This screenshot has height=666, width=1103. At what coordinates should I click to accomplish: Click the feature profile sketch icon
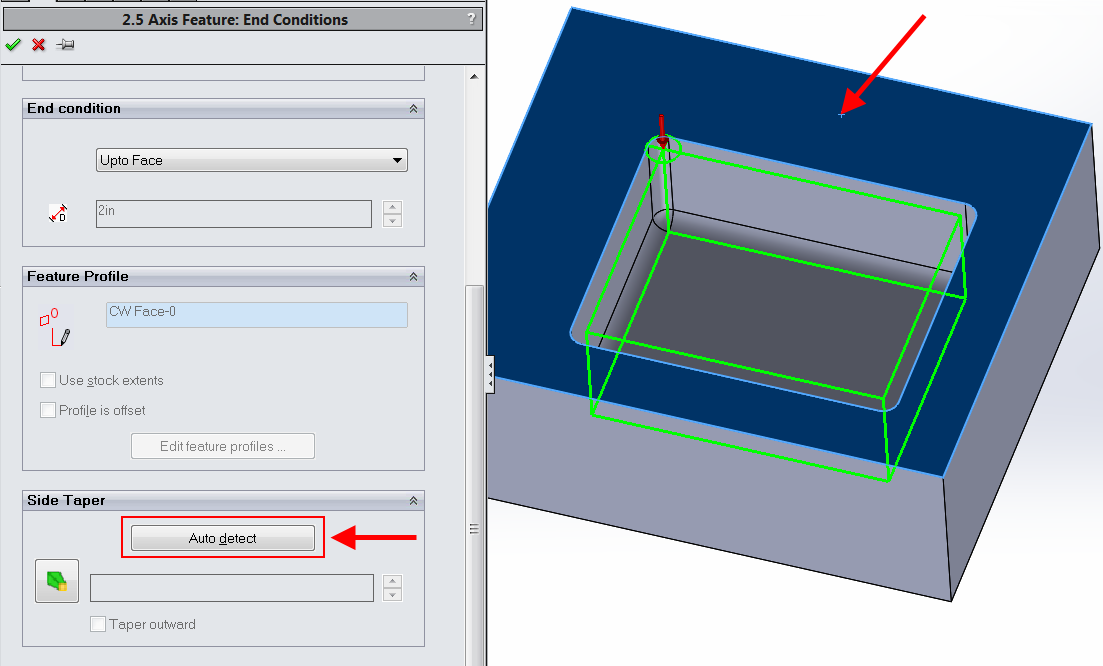[55, 327]
